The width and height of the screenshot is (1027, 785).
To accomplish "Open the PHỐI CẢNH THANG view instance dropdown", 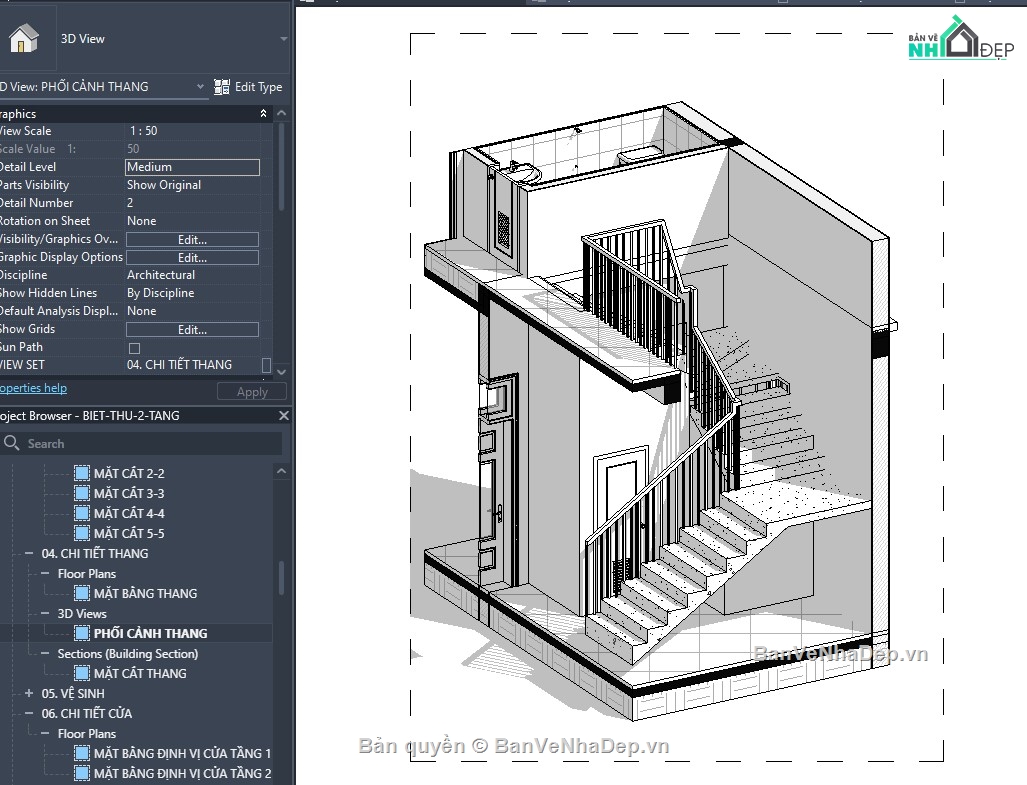I will click(x=200, y=86).
